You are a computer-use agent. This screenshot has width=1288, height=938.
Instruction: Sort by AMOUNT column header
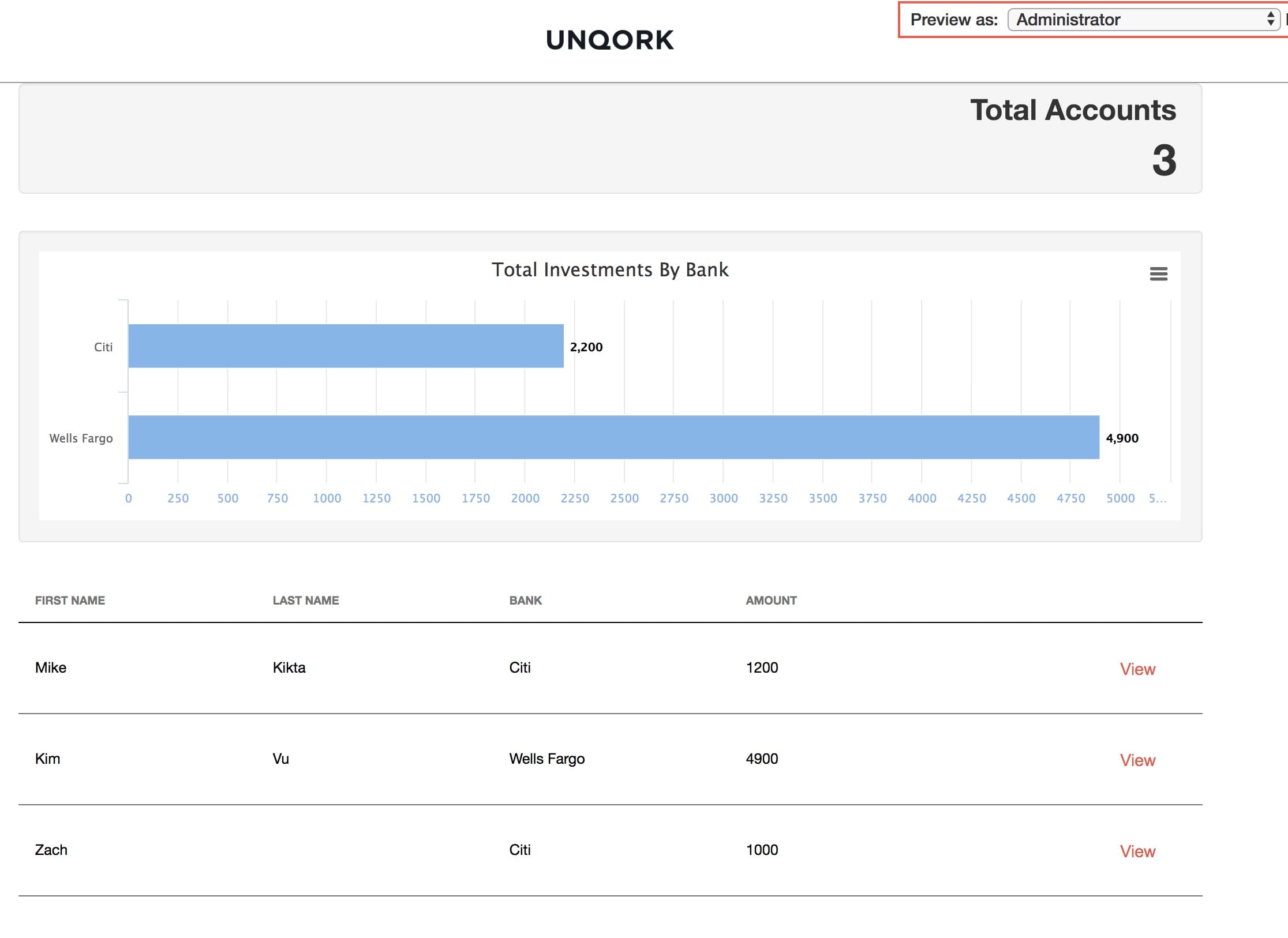coord(771,601)
